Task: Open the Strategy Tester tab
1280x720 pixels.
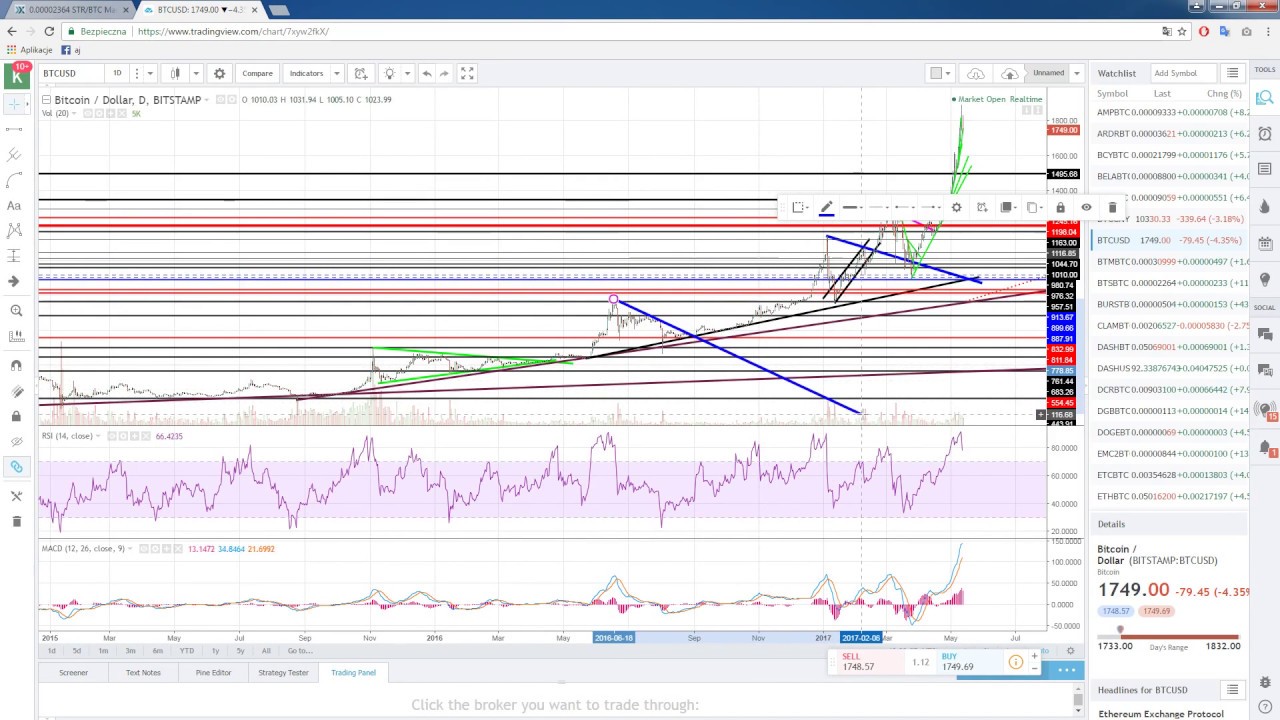Action: pos(284,673)
